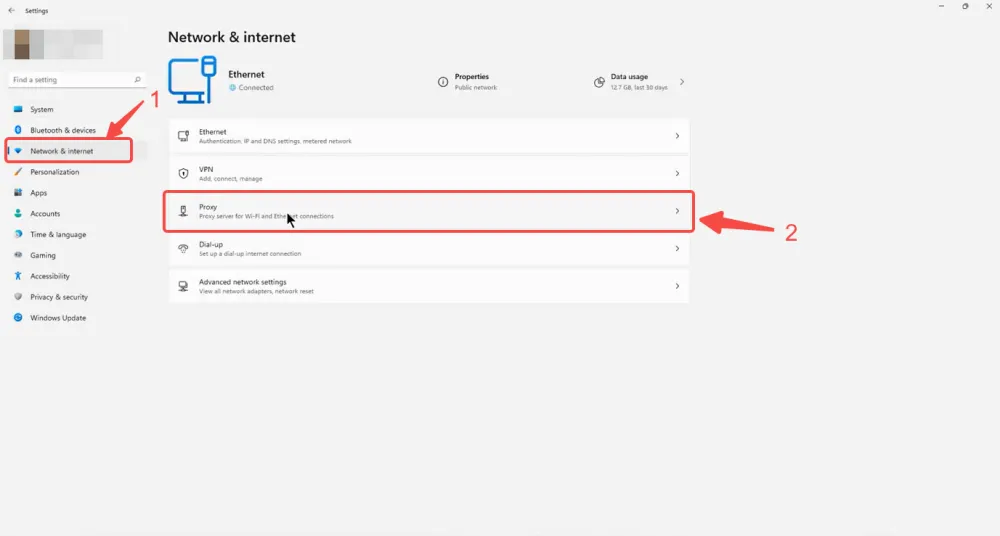This screenshot has height=536, width=1000.
Task: Click '12.7 GB, last 30 days' text
Action: click(639, 87)
